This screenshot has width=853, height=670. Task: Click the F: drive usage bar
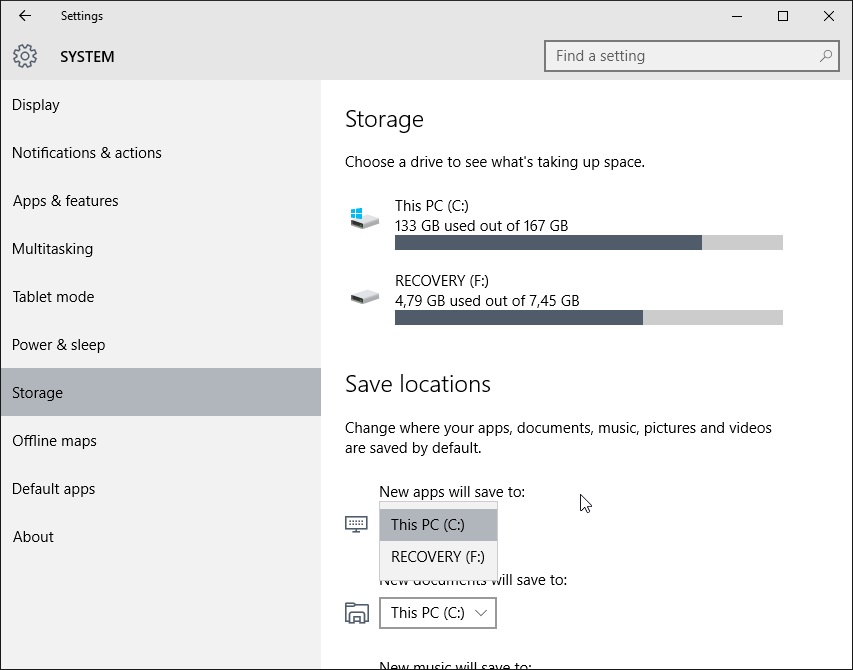pyautogui.click(x=589, y=318)
